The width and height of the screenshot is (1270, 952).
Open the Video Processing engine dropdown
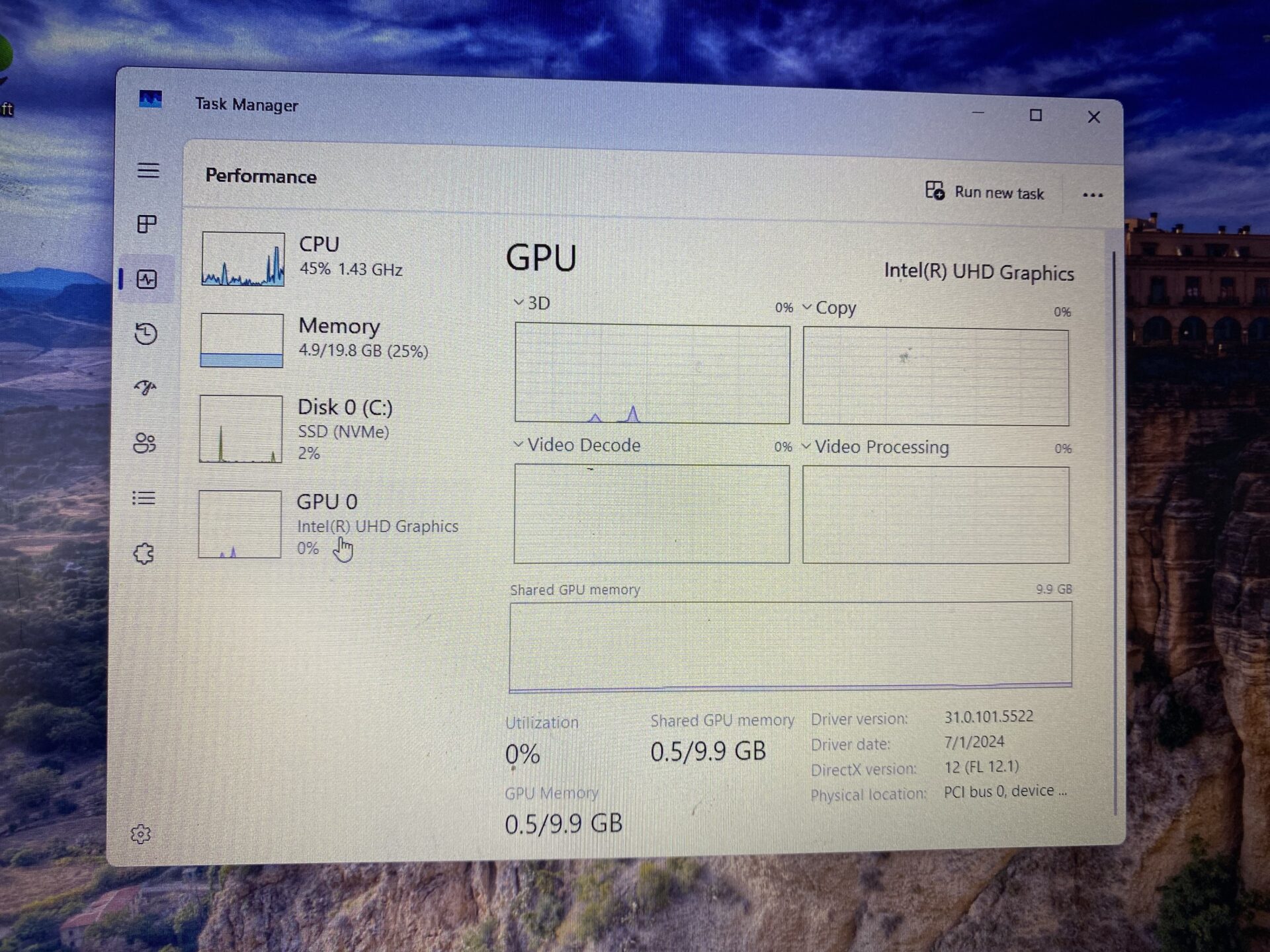click(x=874, y=448)
